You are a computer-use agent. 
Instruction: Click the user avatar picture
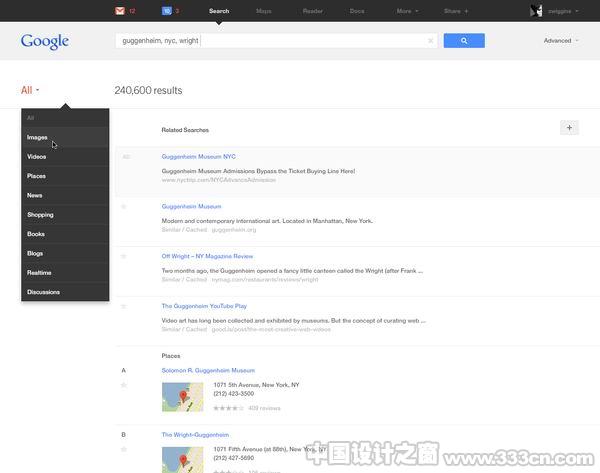[536, 11]
